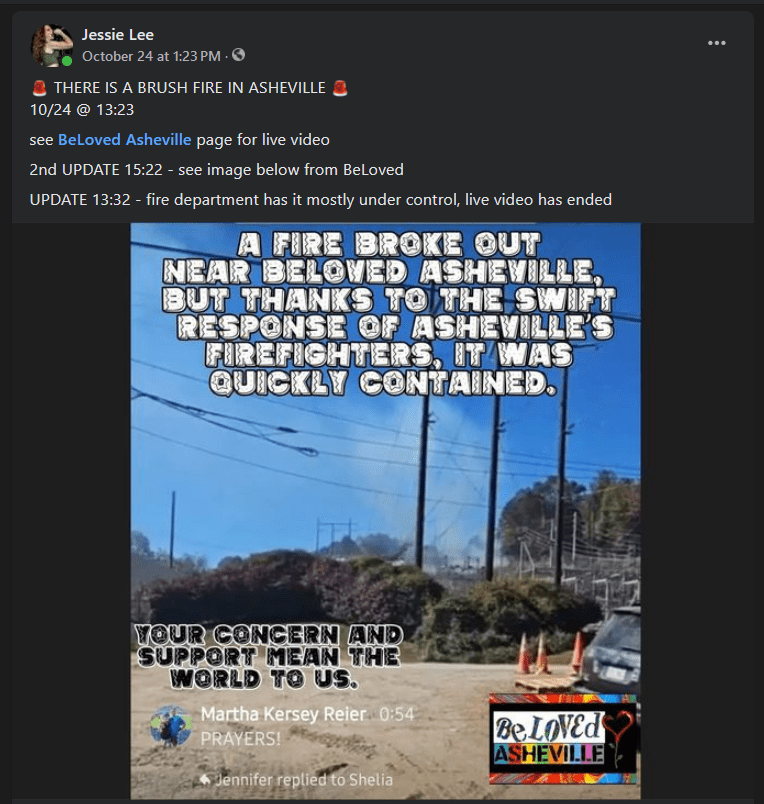The height and width of the screenshot is (804, 764).
Task: Click the reply arrow beside Jennifer replied
Action: 205,780
